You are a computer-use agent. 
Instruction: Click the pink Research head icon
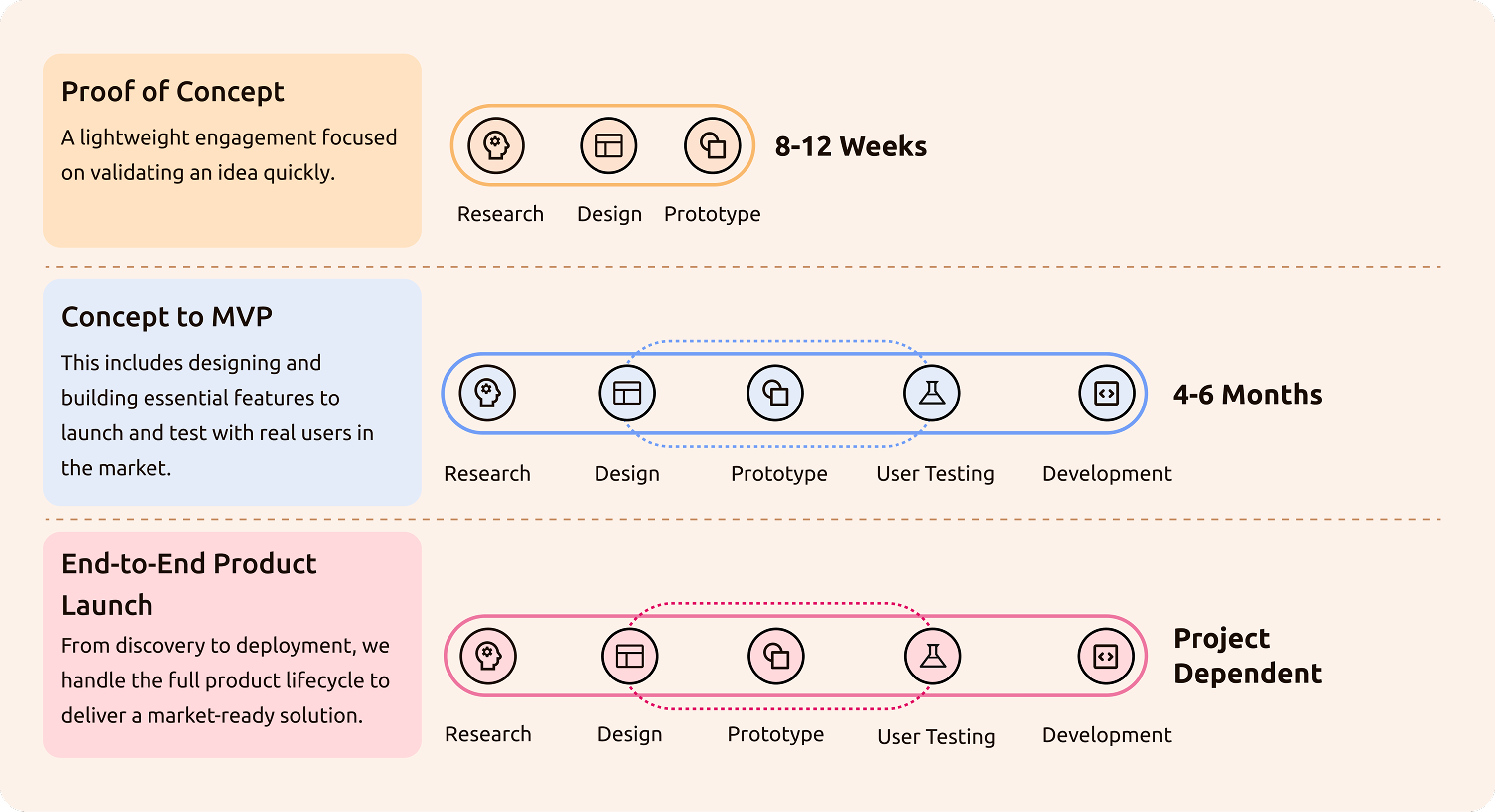(x=488, y=656)
